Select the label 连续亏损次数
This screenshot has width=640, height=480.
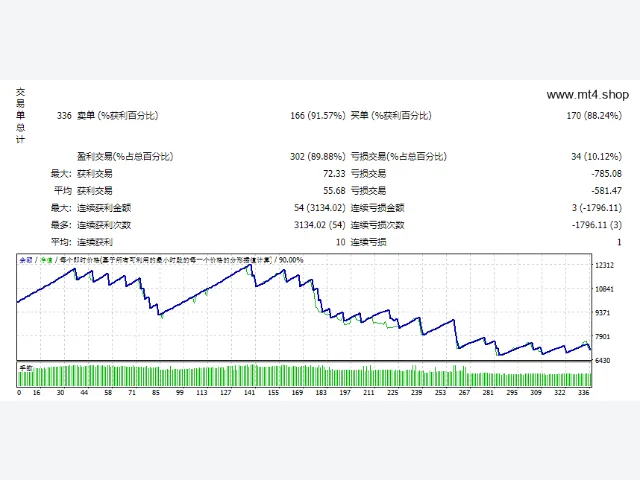378,225
